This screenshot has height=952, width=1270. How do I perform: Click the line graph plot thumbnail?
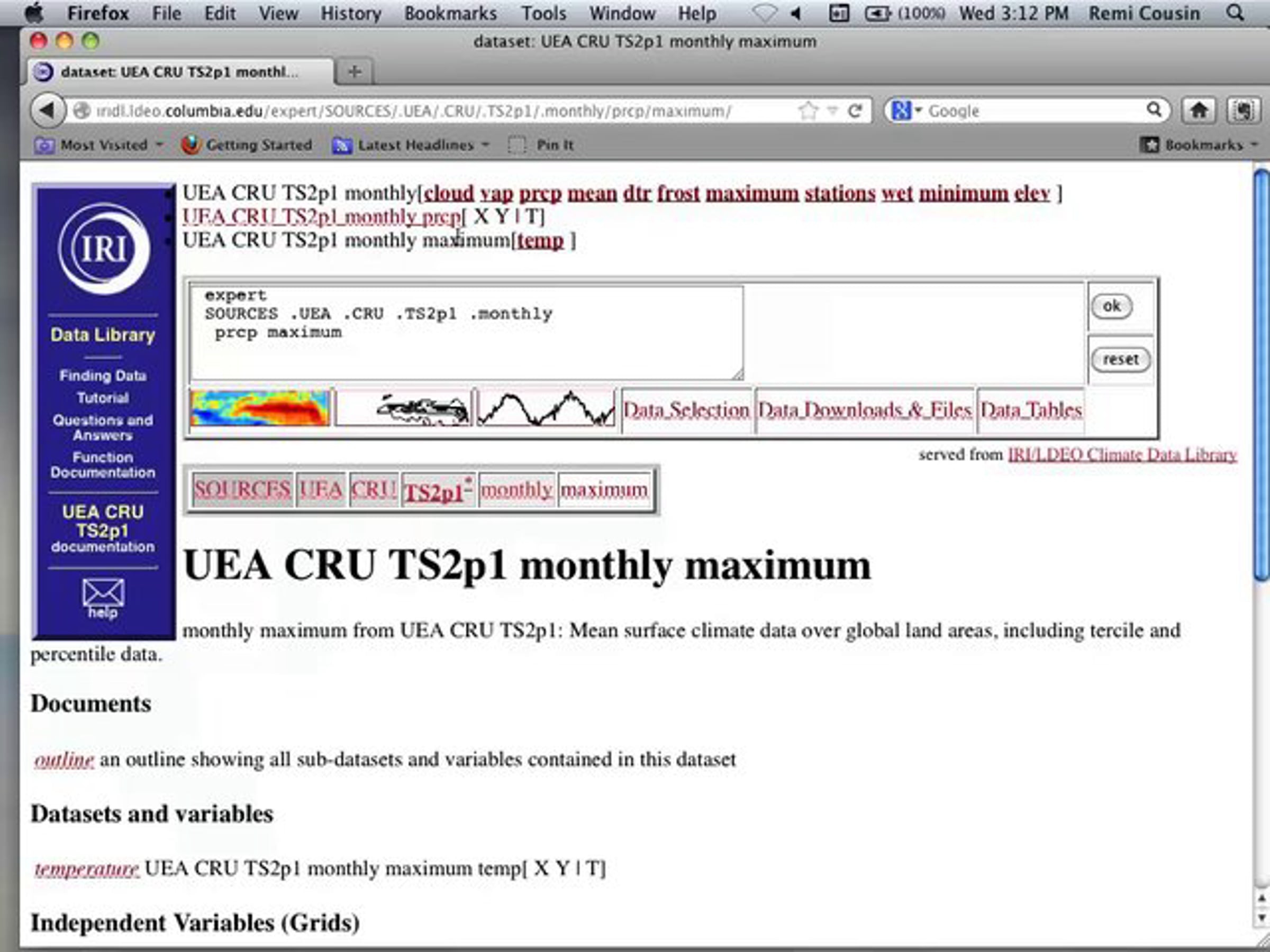coord(546,409)
